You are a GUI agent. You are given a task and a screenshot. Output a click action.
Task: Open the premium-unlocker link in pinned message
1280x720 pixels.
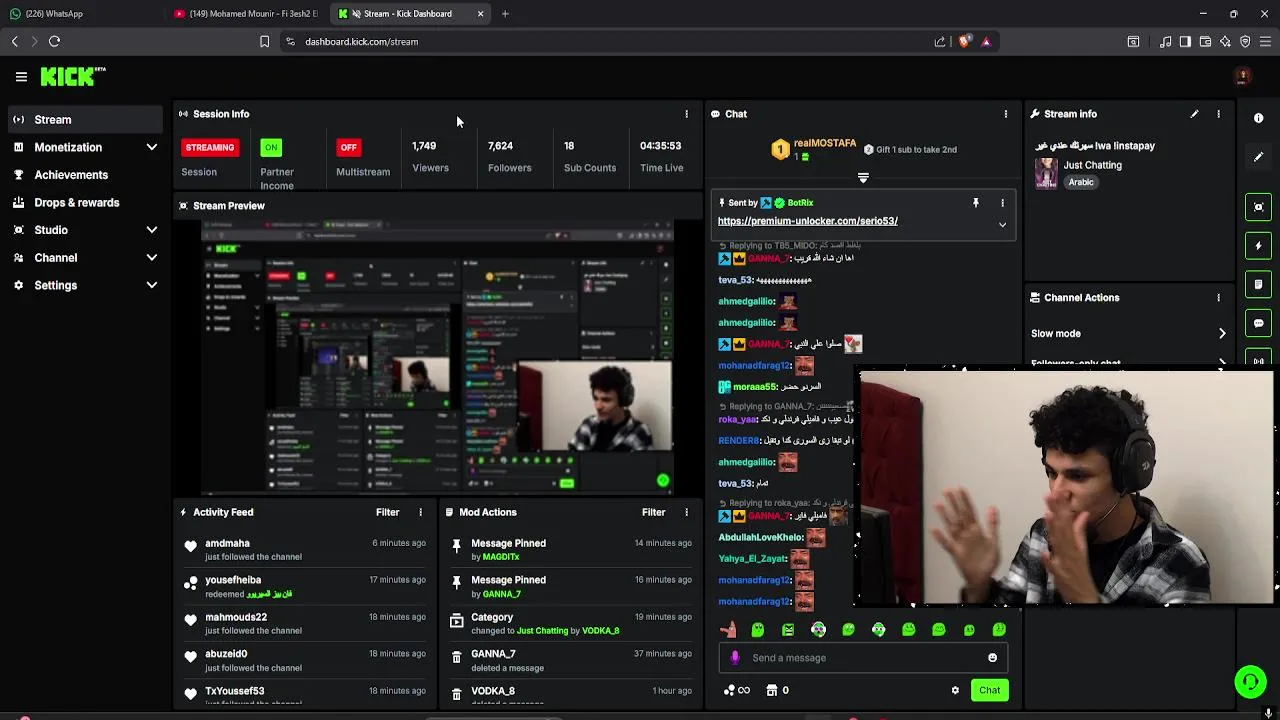coord(807,221)
